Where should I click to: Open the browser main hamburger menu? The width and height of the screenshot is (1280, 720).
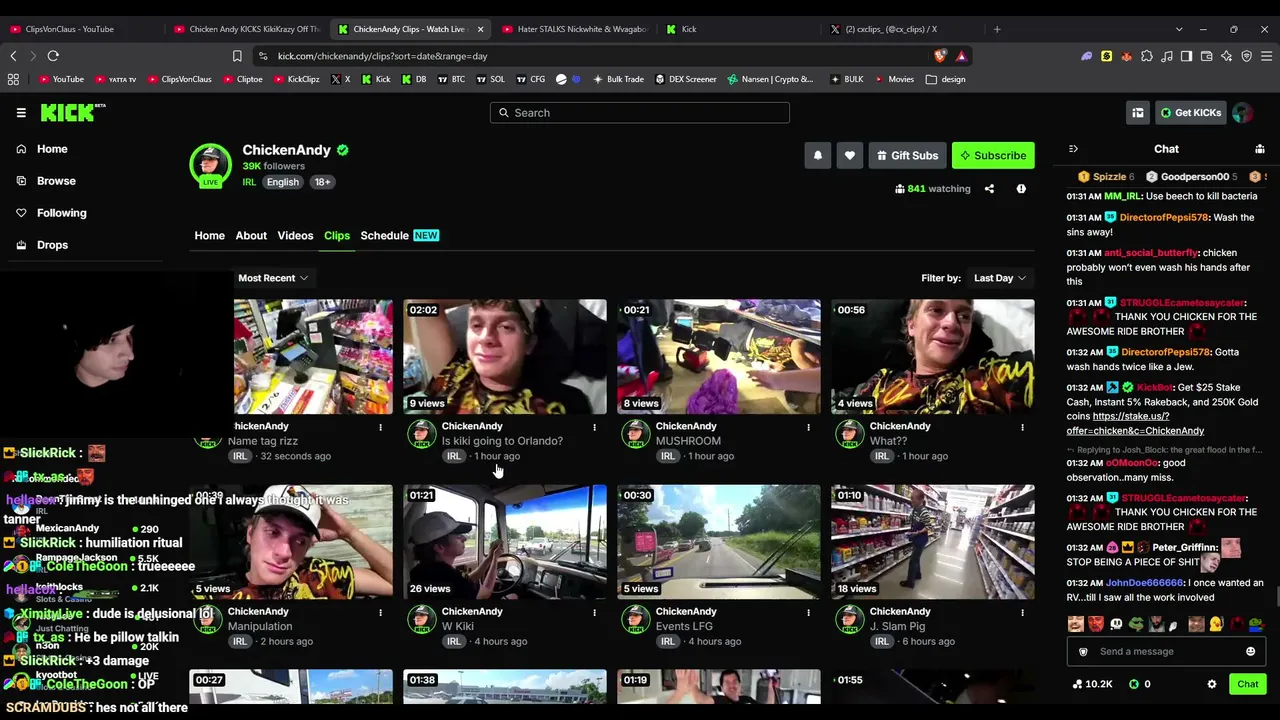pos(1265,56)
